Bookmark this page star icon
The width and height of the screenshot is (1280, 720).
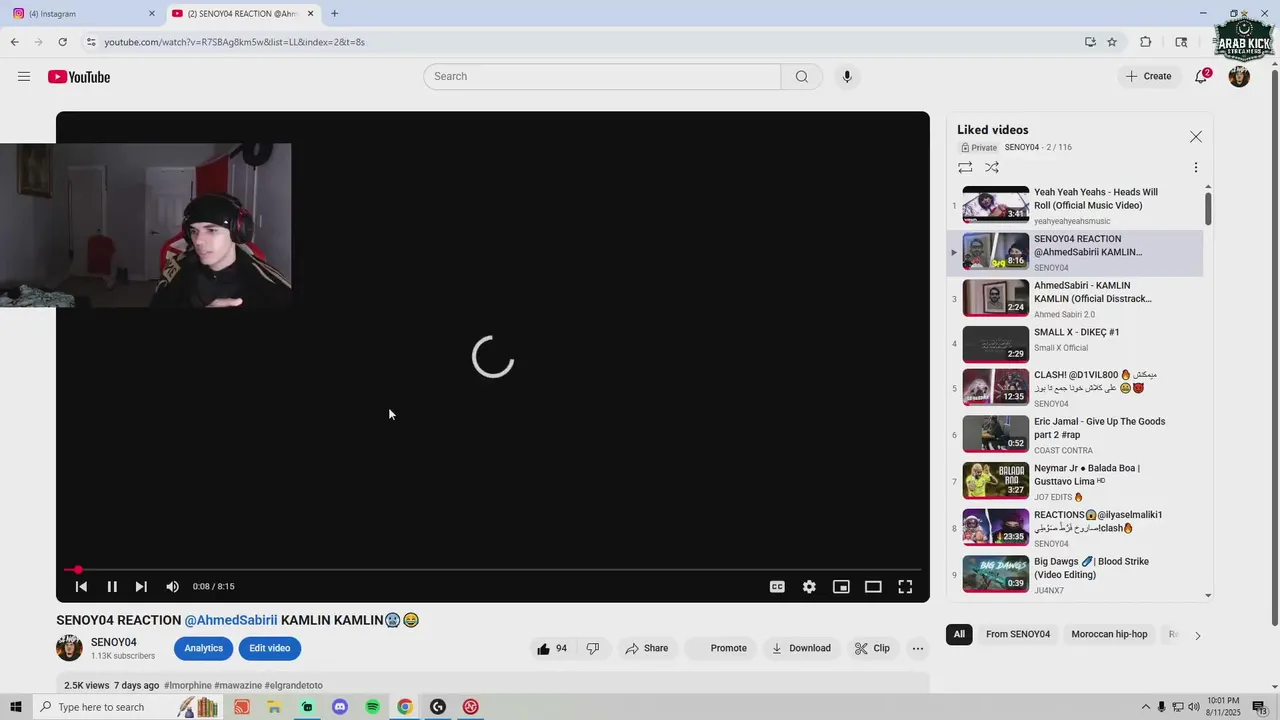(x=1112, y=42)
